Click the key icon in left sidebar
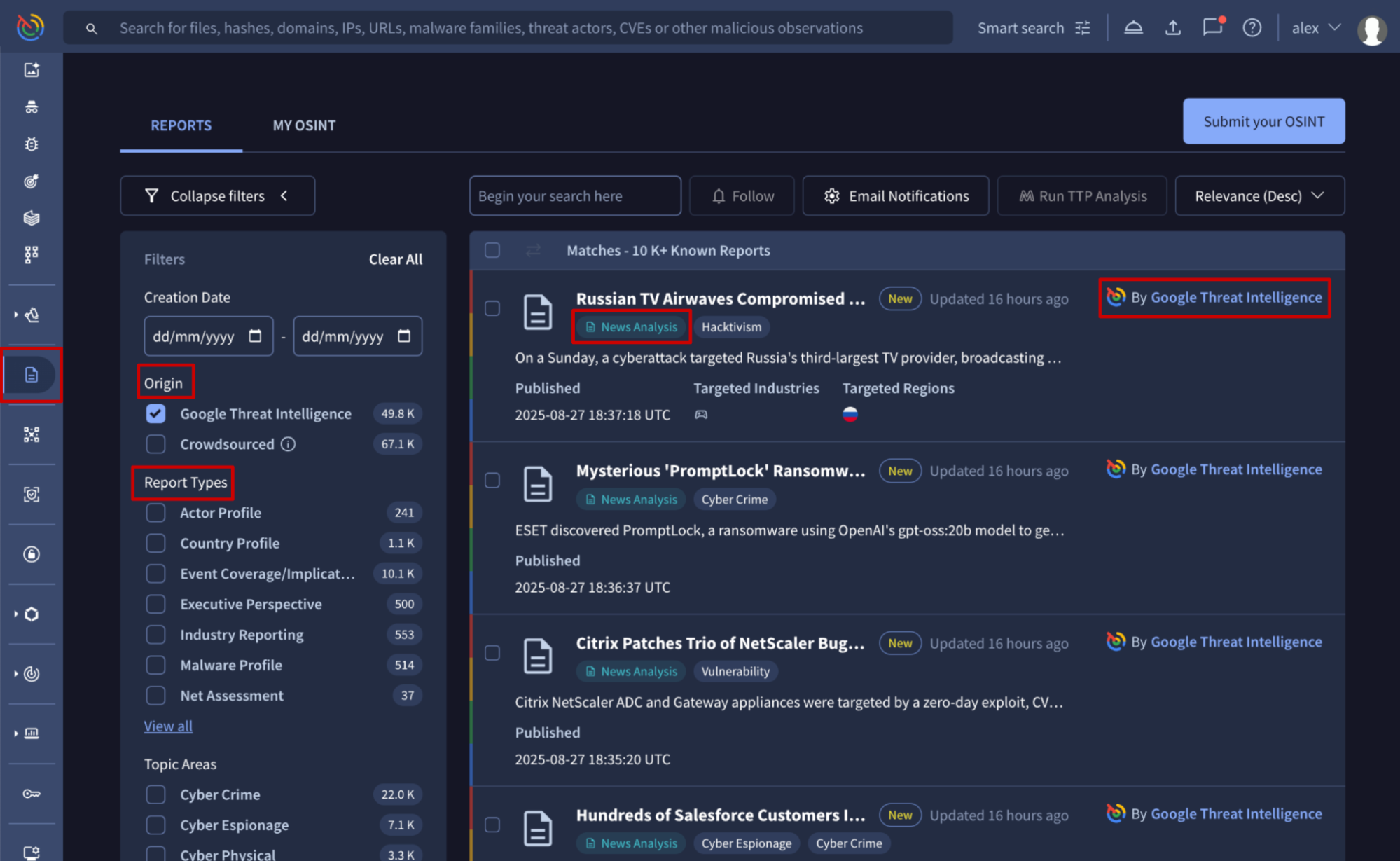This screenshot has width=1400, height=861. pyautogui.click(x=32, y=794)
